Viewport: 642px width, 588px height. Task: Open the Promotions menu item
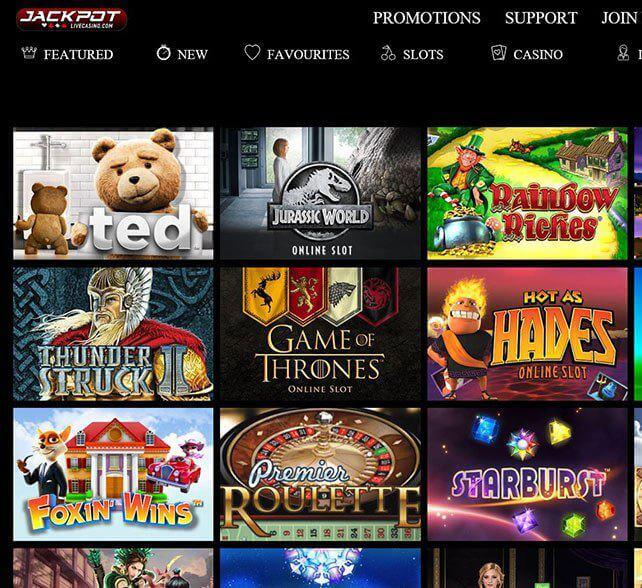[x=427, y=18]
